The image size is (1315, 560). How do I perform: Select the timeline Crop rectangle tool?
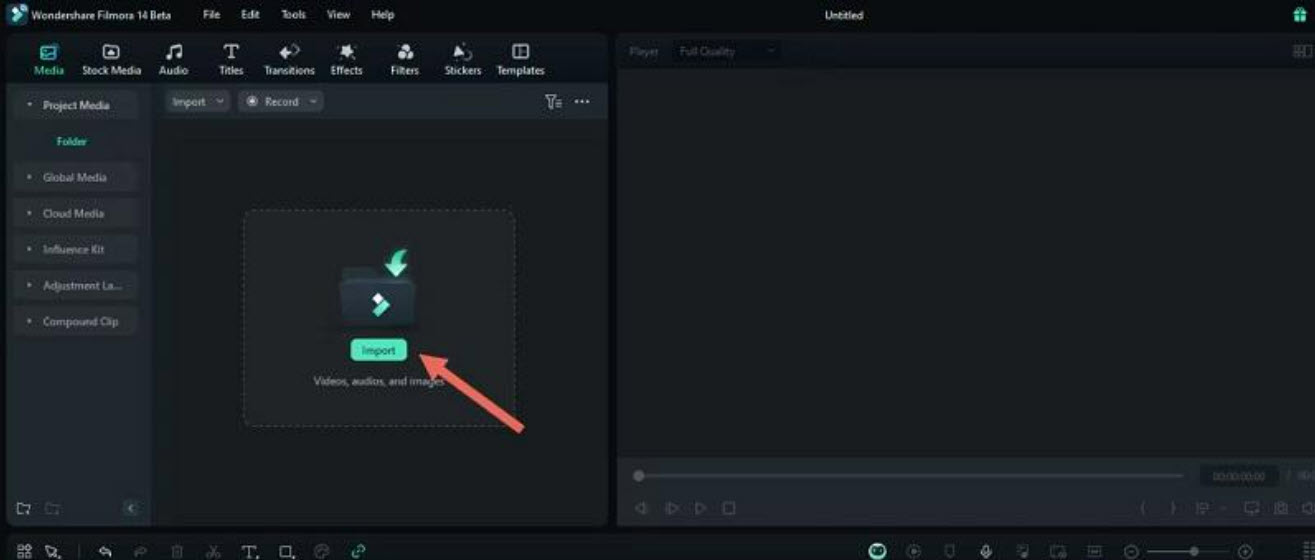coord(287,551)
